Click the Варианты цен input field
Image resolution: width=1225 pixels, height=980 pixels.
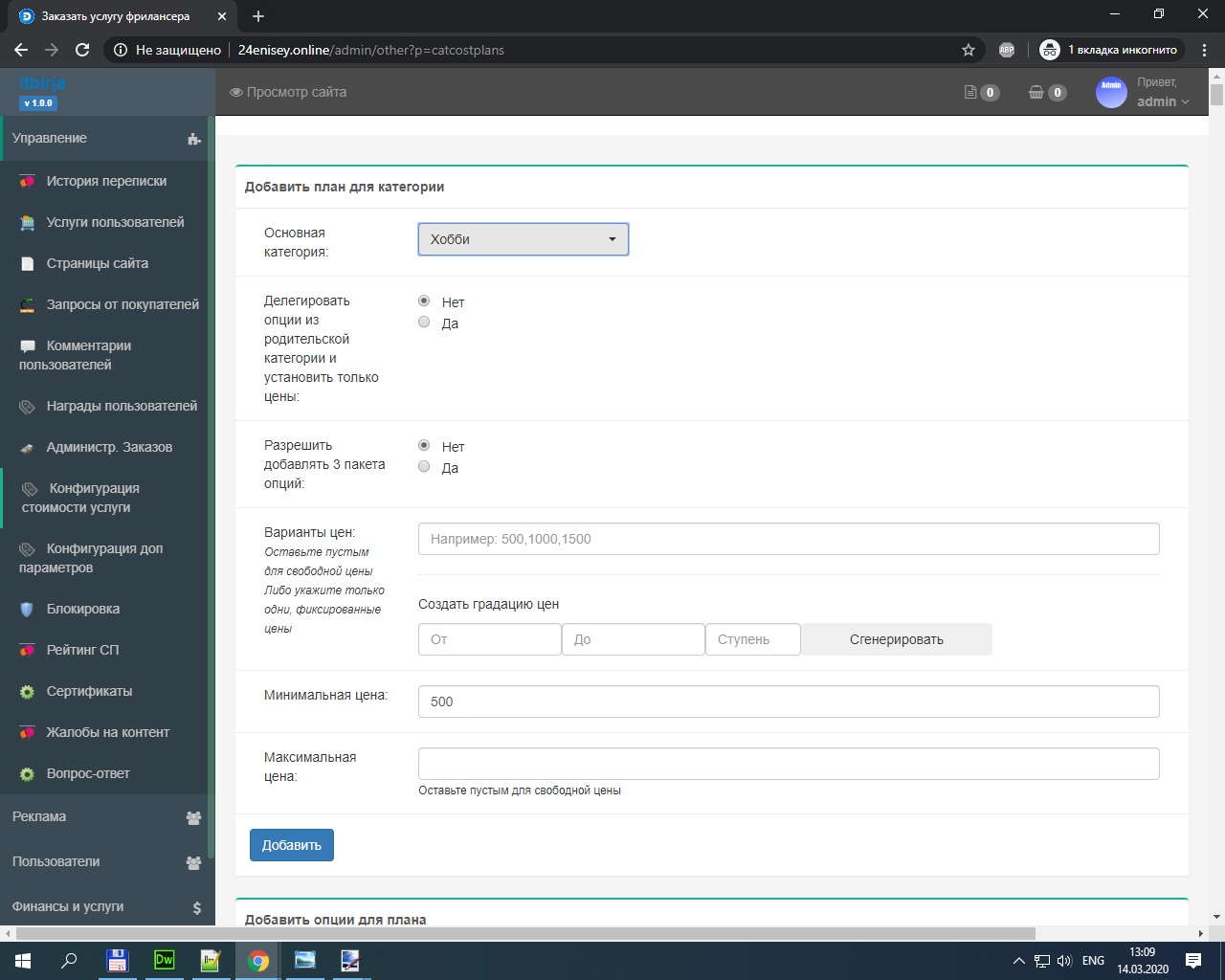(x=789, y=539)
